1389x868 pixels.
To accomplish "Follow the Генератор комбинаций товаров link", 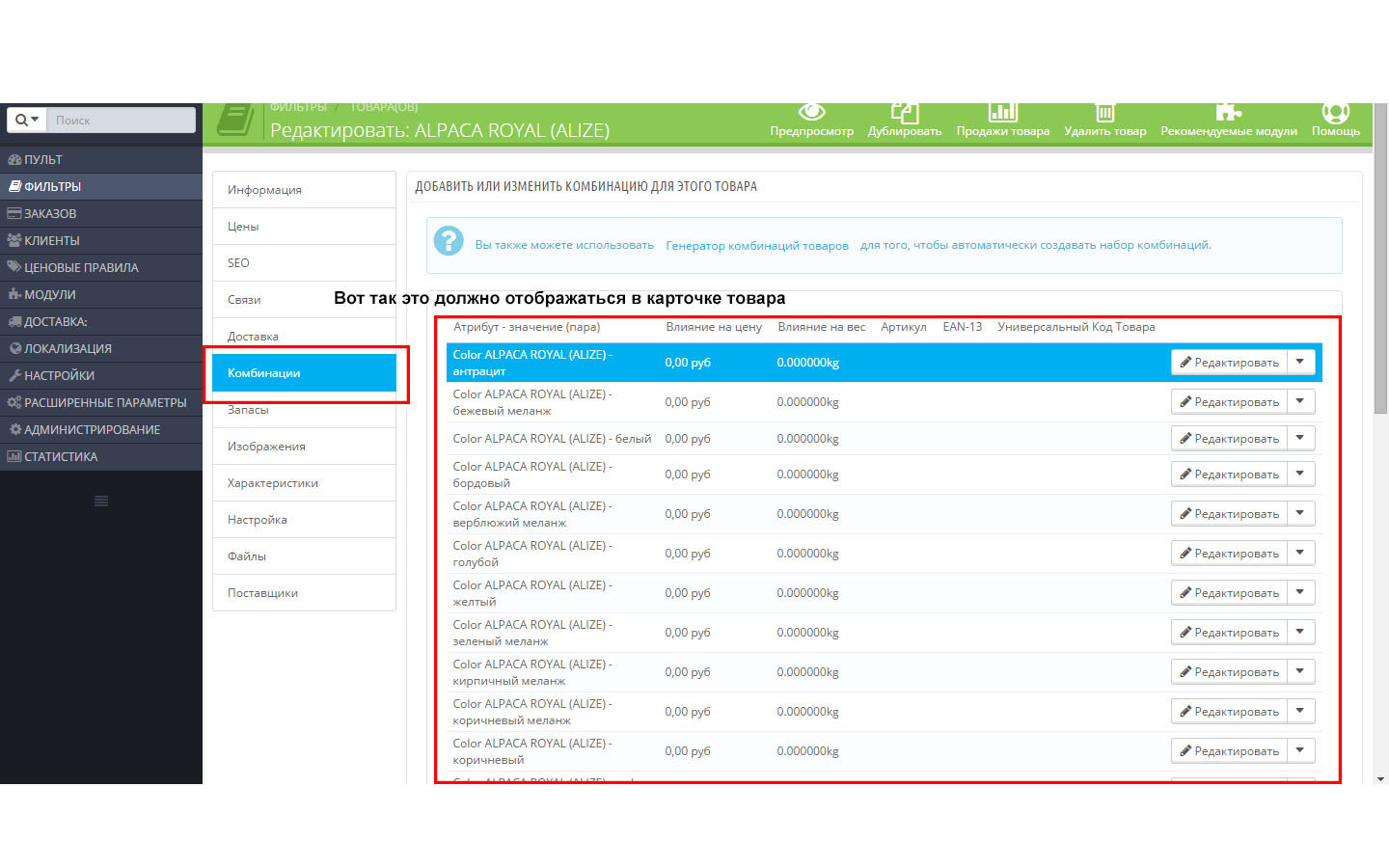I will tap(757, 246).
